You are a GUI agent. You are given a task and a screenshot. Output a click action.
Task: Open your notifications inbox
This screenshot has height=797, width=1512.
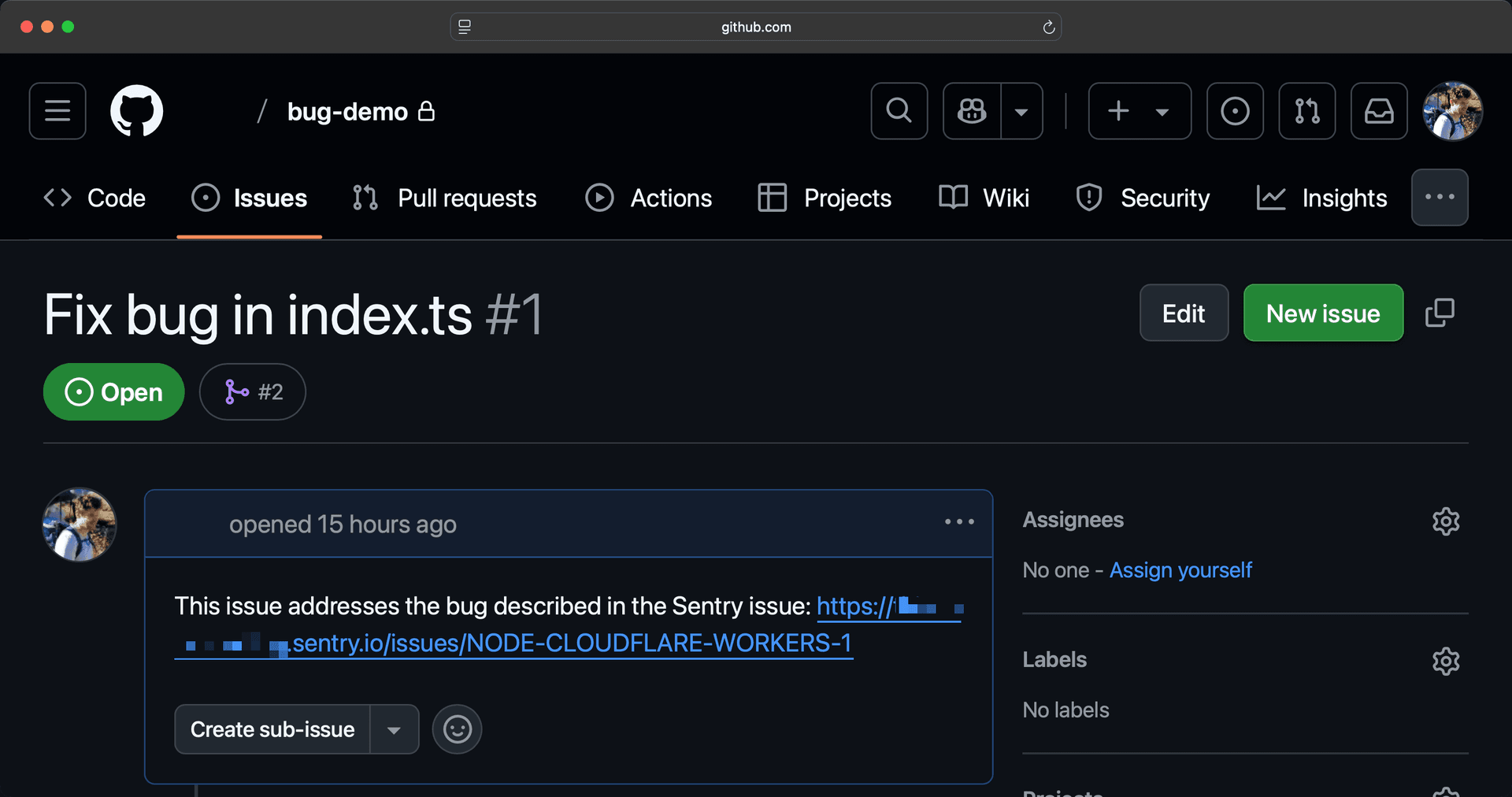point(1378,110)
